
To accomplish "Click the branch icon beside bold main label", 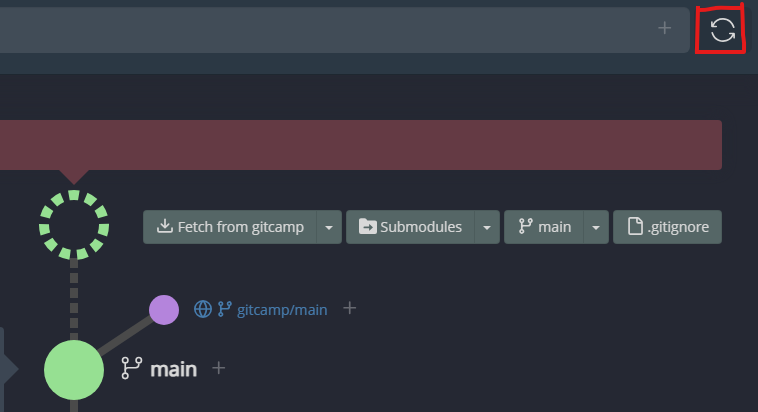I will click(x=131, y=369).
